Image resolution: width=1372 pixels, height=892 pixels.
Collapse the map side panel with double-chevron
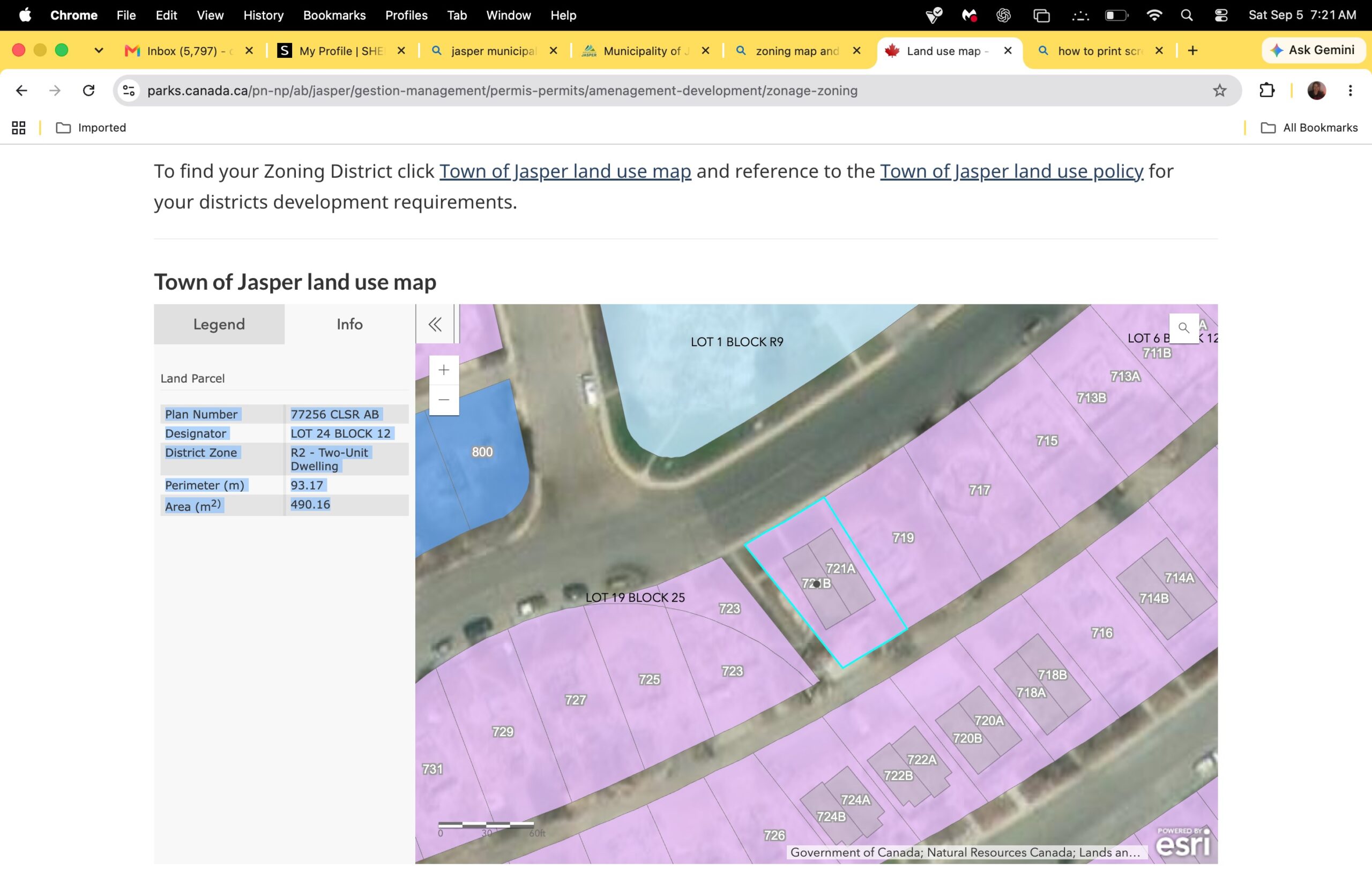[x=435, y=325]
